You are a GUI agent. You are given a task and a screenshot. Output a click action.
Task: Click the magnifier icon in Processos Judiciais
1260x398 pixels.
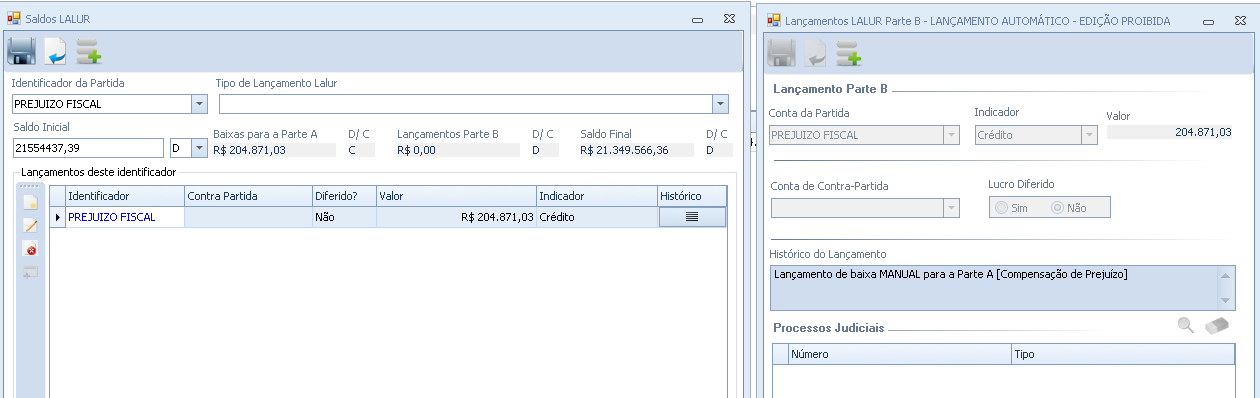tap(1186, 325)
